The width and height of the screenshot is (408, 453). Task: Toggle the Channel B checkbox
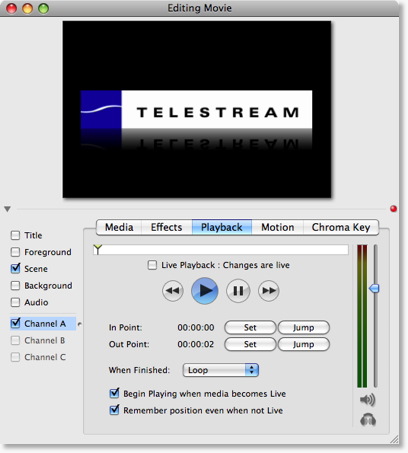point(15,340)
